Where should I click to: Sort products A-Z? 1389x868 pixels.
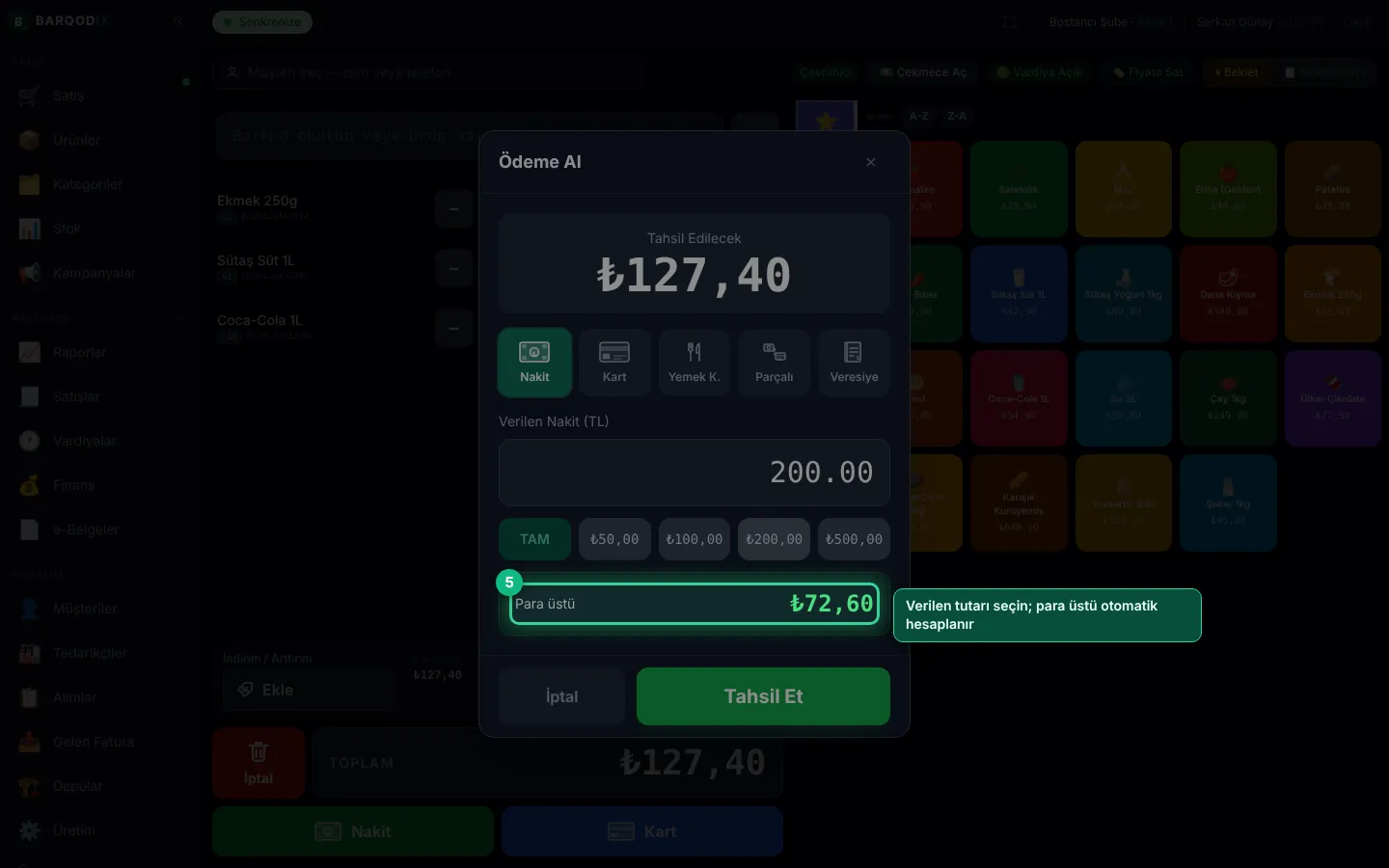919,116
